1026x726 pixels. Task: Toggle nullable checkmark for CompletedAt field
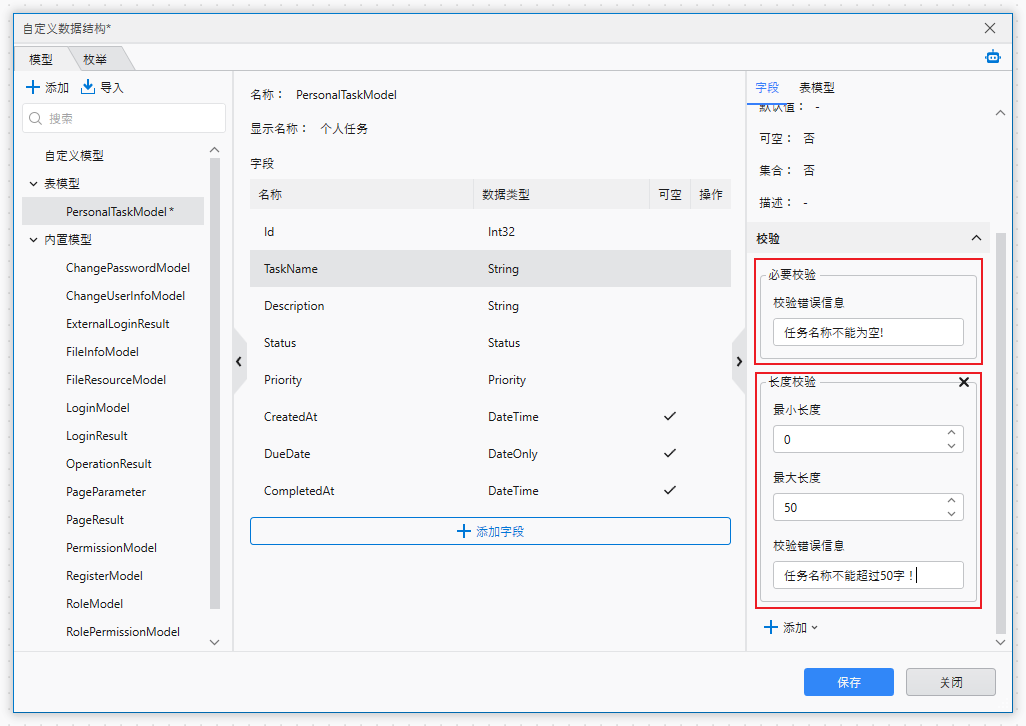point(670,490)
